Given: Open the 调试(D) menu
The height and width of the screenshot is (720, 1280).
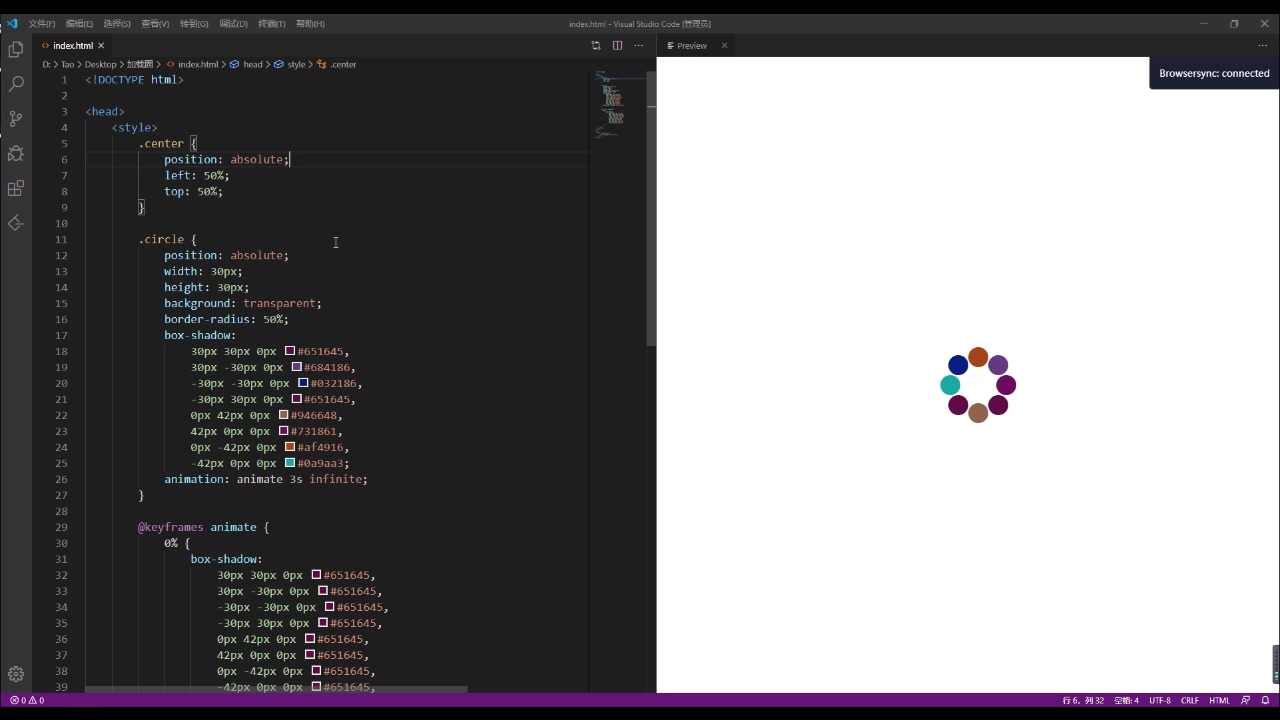Looking at the screenshot, I should pos(233,23).
